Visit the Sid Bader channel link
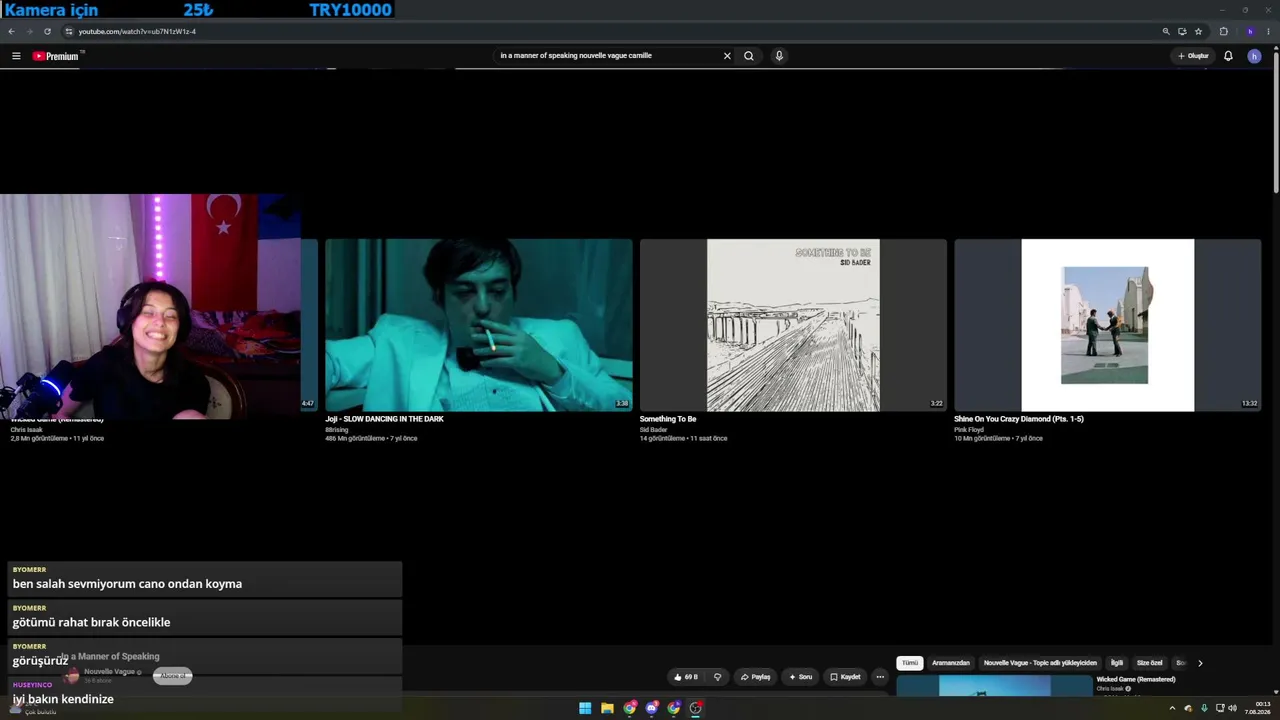The image size is (1280, 720). point(653,430)
